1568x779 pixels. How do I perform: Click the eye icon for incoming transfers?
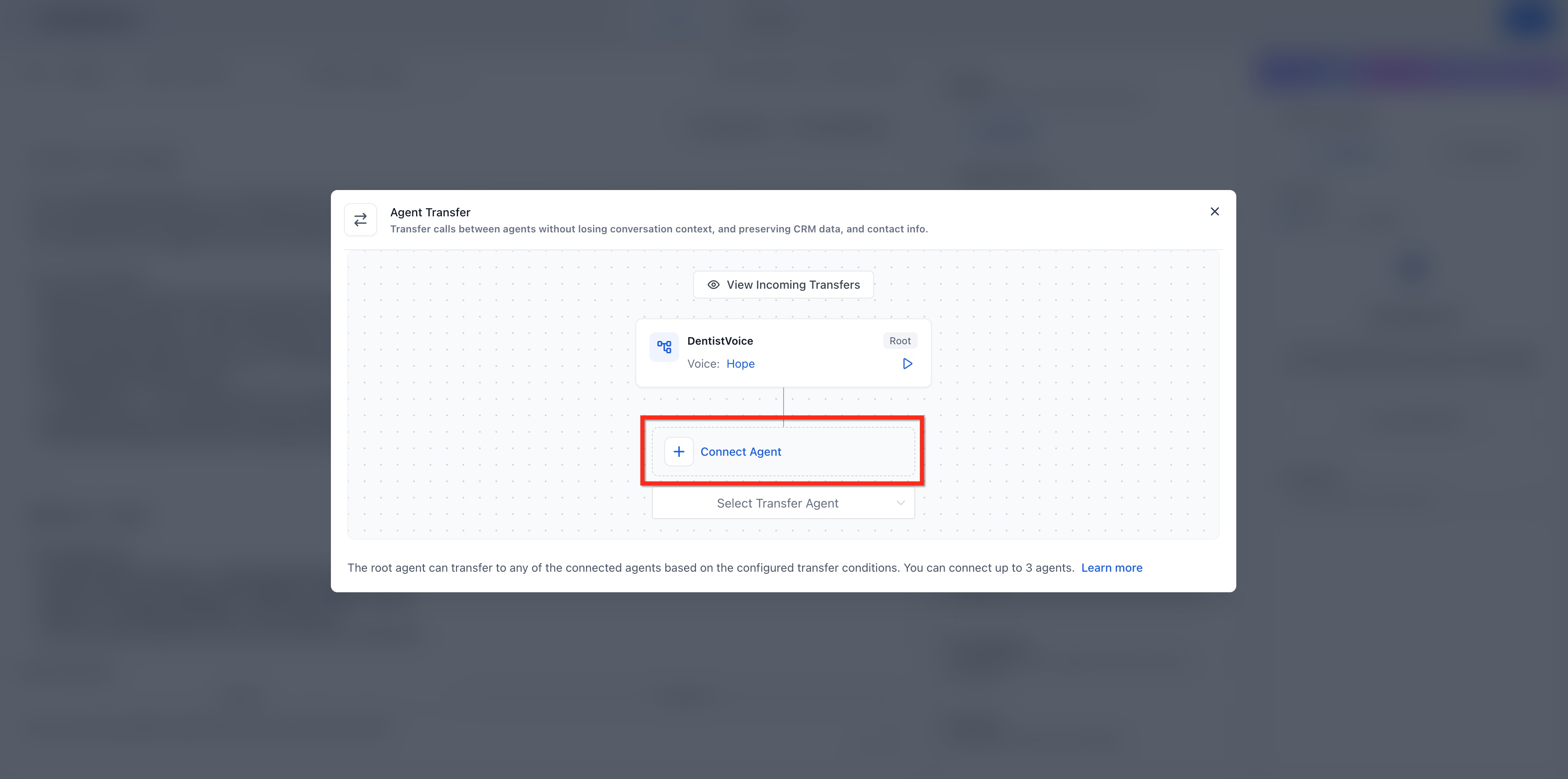click(713, 285)
